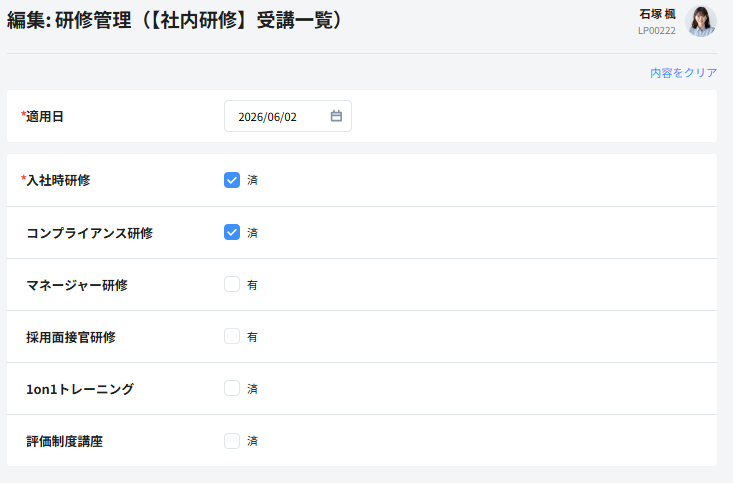Click the 済 label beside 評価制度講座
Image resolution: width=733 pixels, height=483 pixels.
252,441
